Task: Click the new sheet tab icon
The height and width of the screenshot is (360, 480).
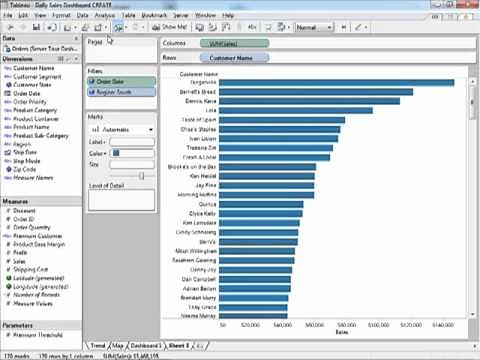Action: (200, 346)
